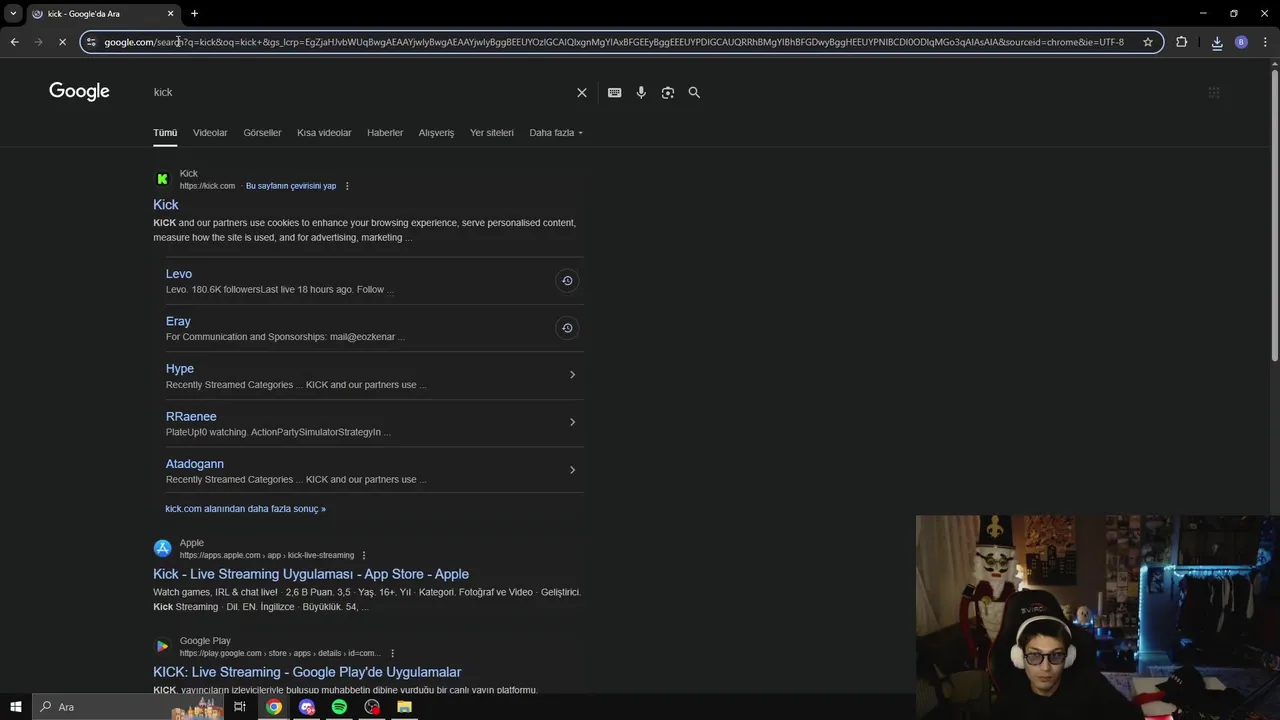1280x720 pixels.
Task: Stop page loading in the toolbar
Action: pyautogui.click(x=62, y=42)
